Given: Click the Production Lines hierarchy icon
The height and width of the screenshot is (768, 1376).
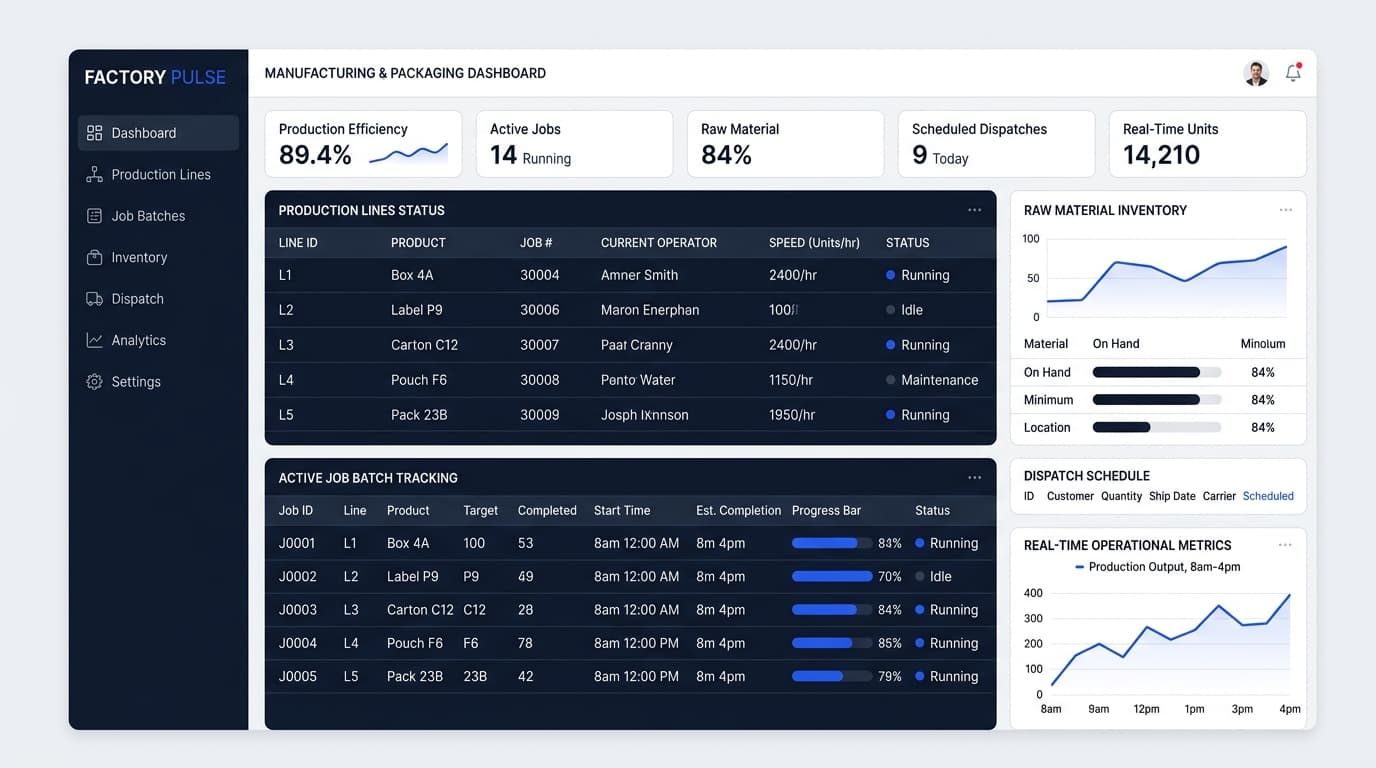Looking at the screenshot, I should click(x=94, y=174).
